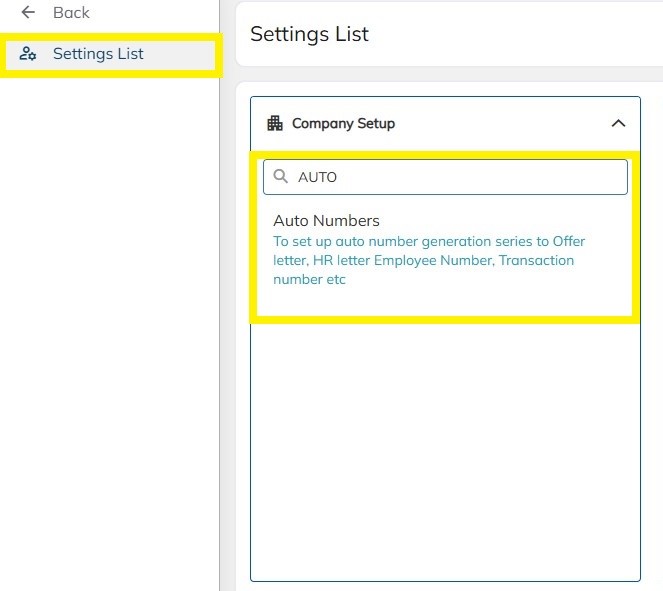
Task: Collapse the Company Setup panel chevron
Action: pos(618,123)
